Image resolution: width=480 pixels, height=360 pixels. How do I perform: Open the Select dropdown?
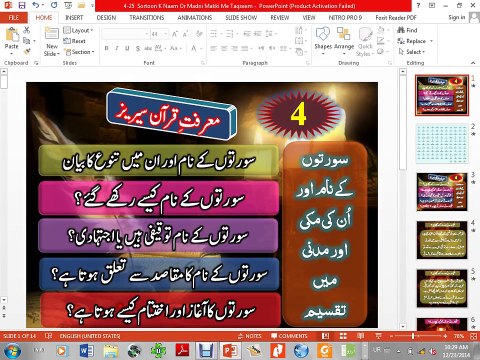pos(412,52)
